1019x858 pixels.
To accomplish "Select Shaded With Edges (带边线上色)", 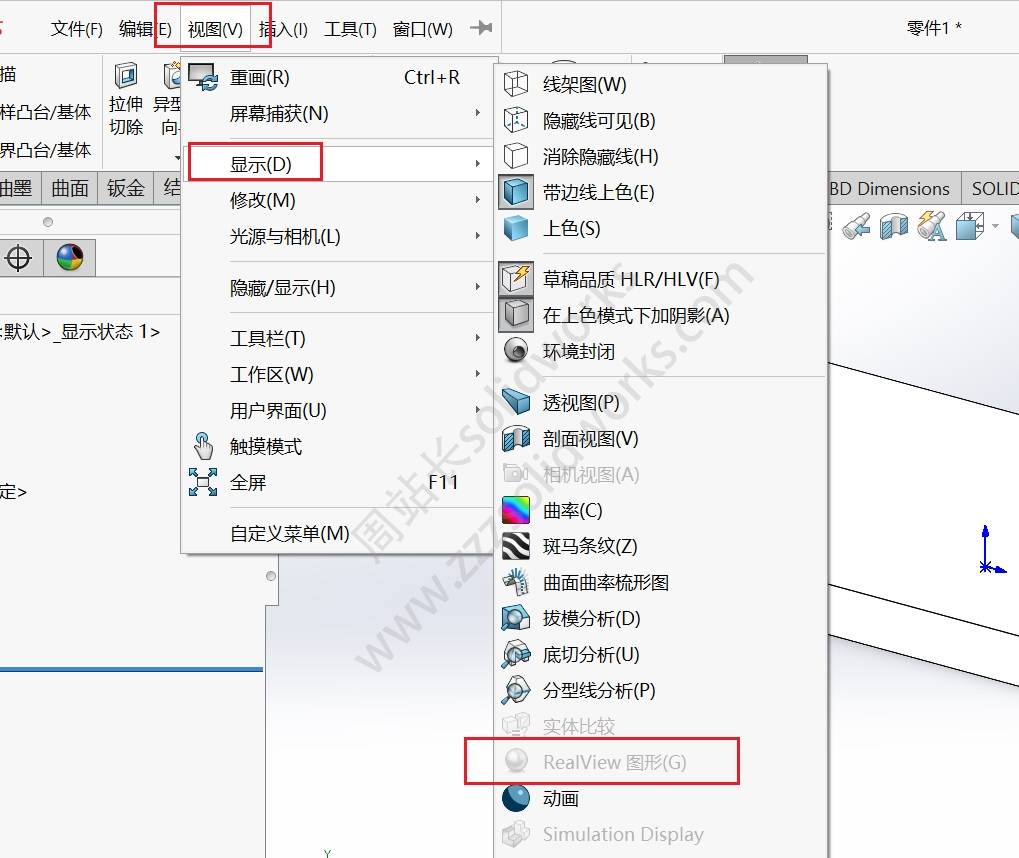I will (660, 192).
